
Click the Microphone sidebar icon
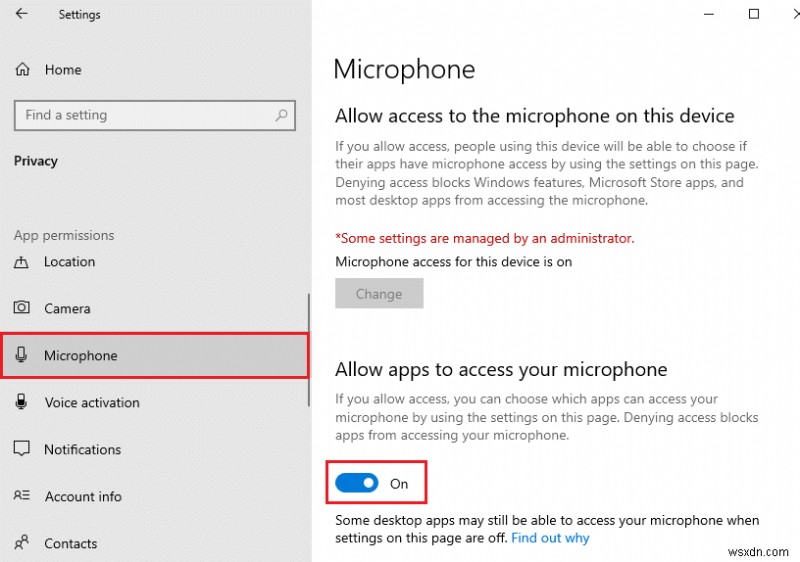21,354
